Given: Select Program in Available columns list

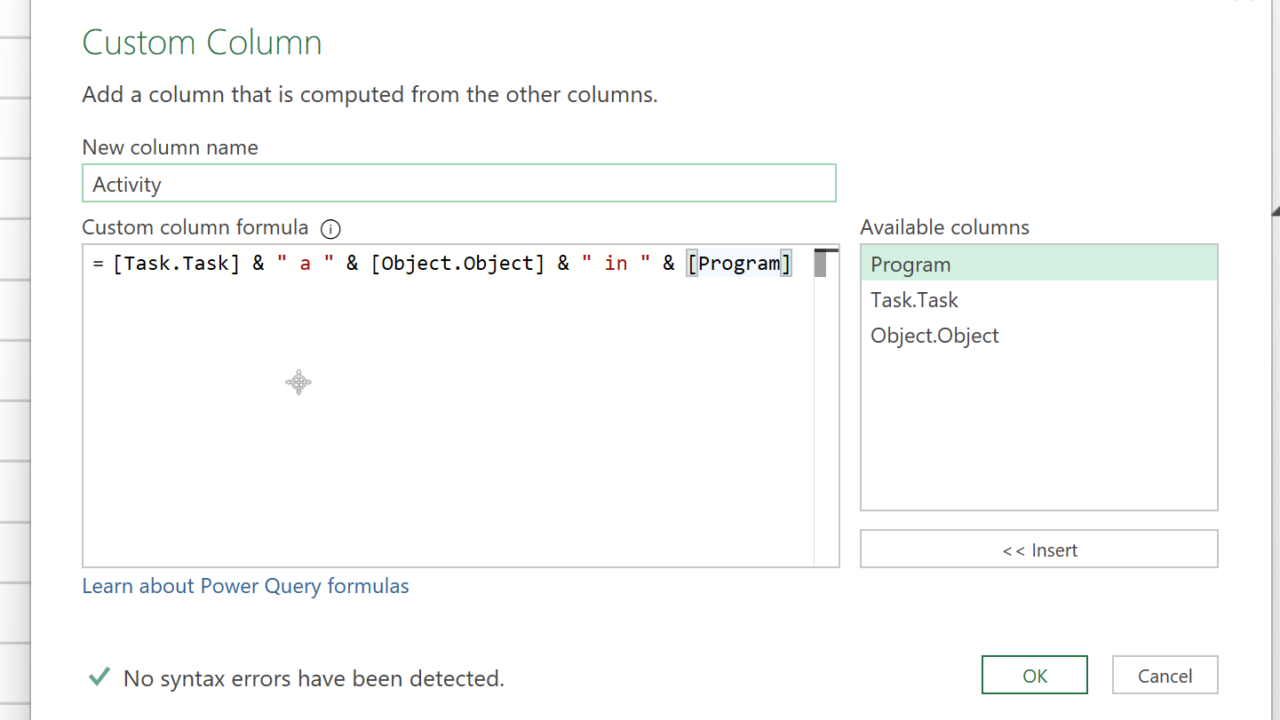Looking at the screenshot, I should coord(1038,265).
